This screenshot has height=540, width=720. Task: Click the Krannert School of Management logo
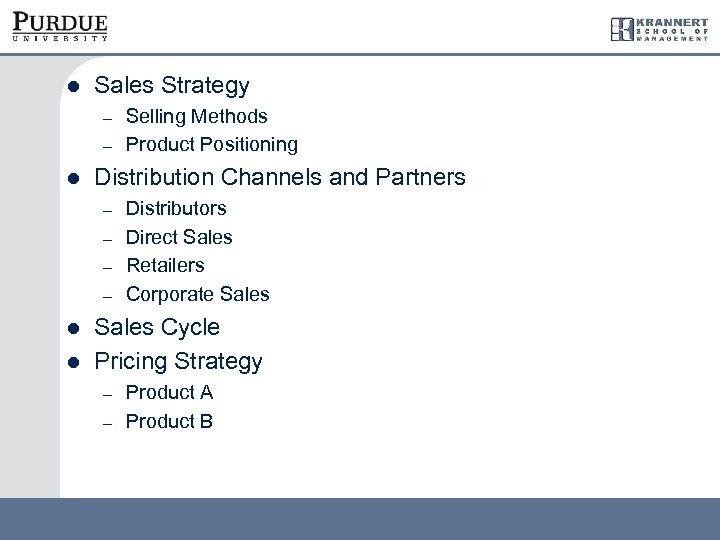coord(659,29)
